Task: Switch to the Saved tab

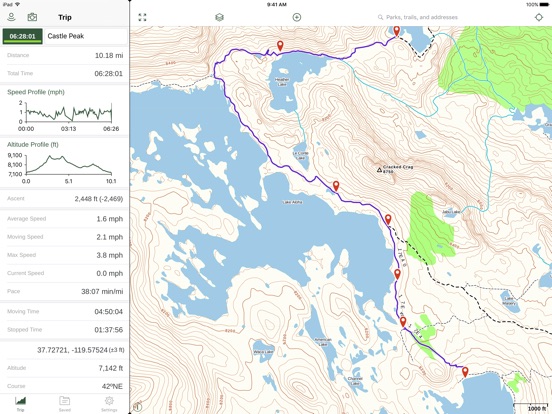Action: 65,404
